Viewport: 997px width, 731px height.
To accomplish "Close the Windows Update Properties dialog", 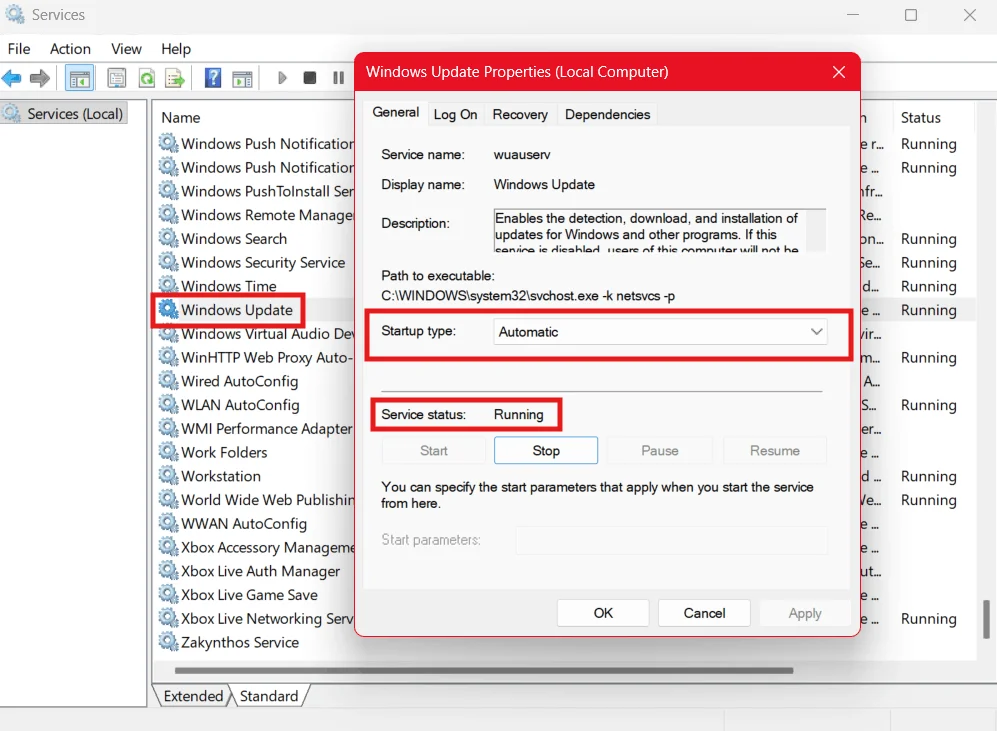I will pyautogui.click(x=839, y=72).
